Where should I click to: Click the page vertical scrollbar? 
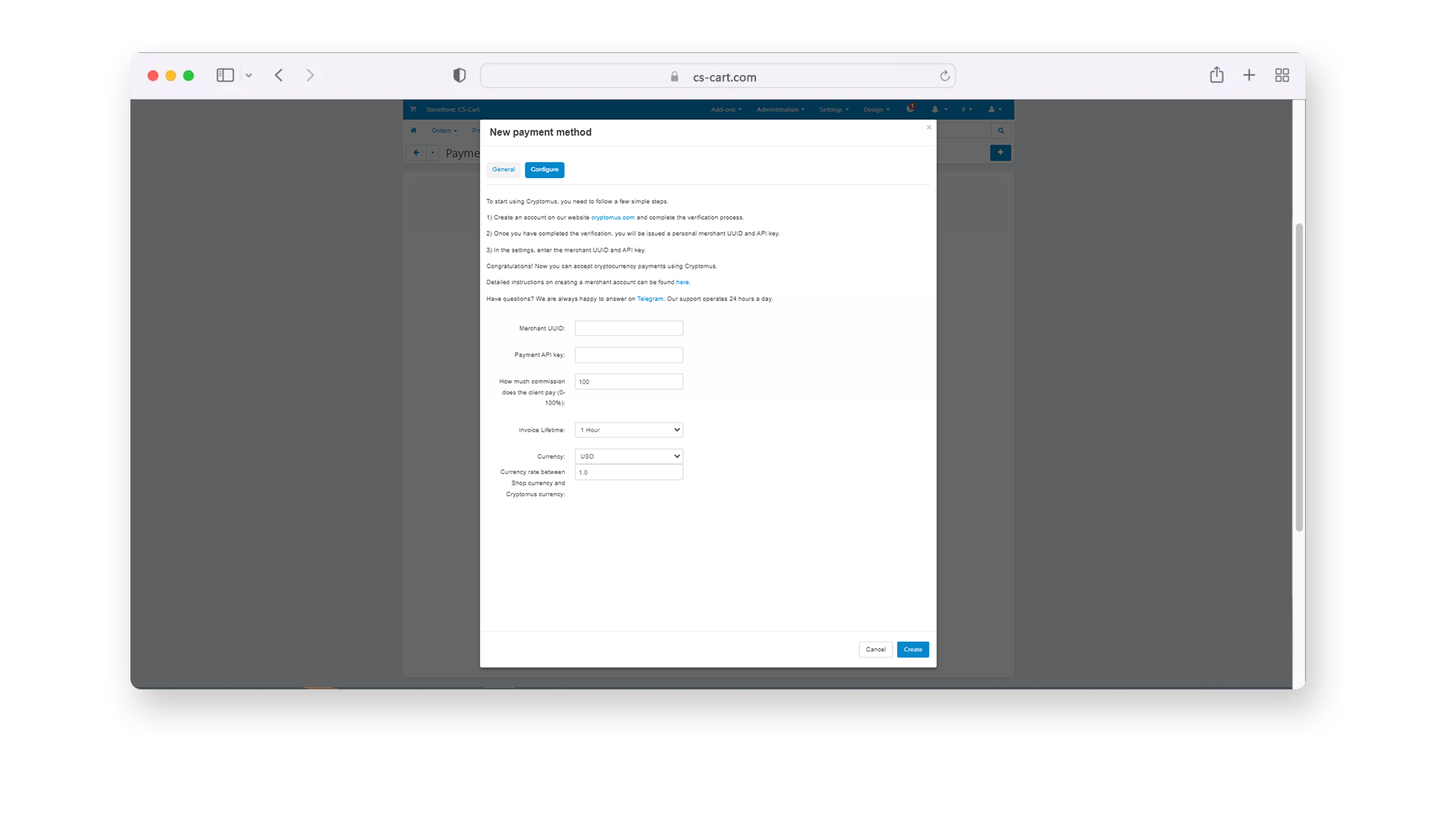(1299, 377)
